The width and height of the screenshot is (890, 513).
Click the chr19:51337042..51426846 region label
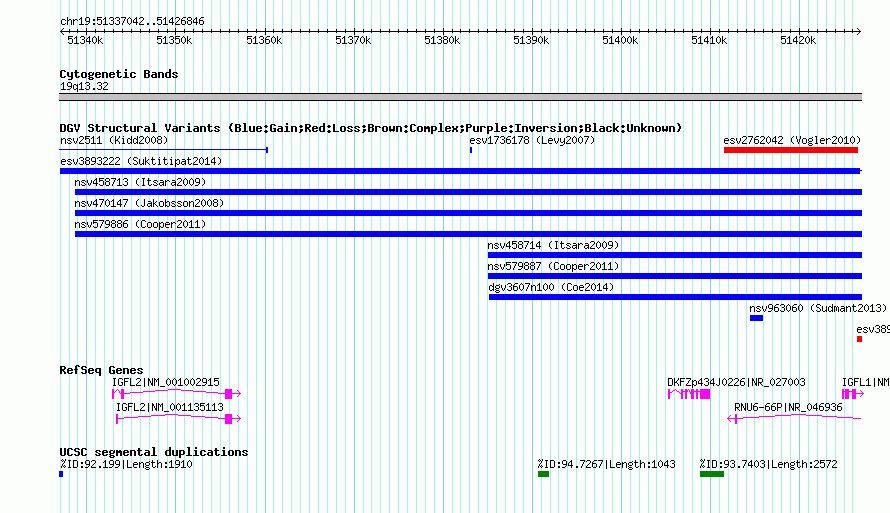(132, 21)
